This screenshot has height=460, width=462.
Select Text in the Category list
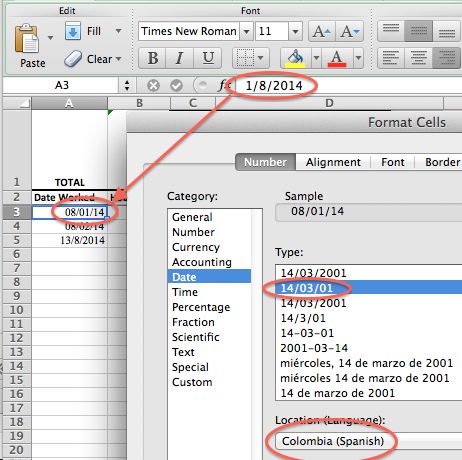tap(209, 352)
